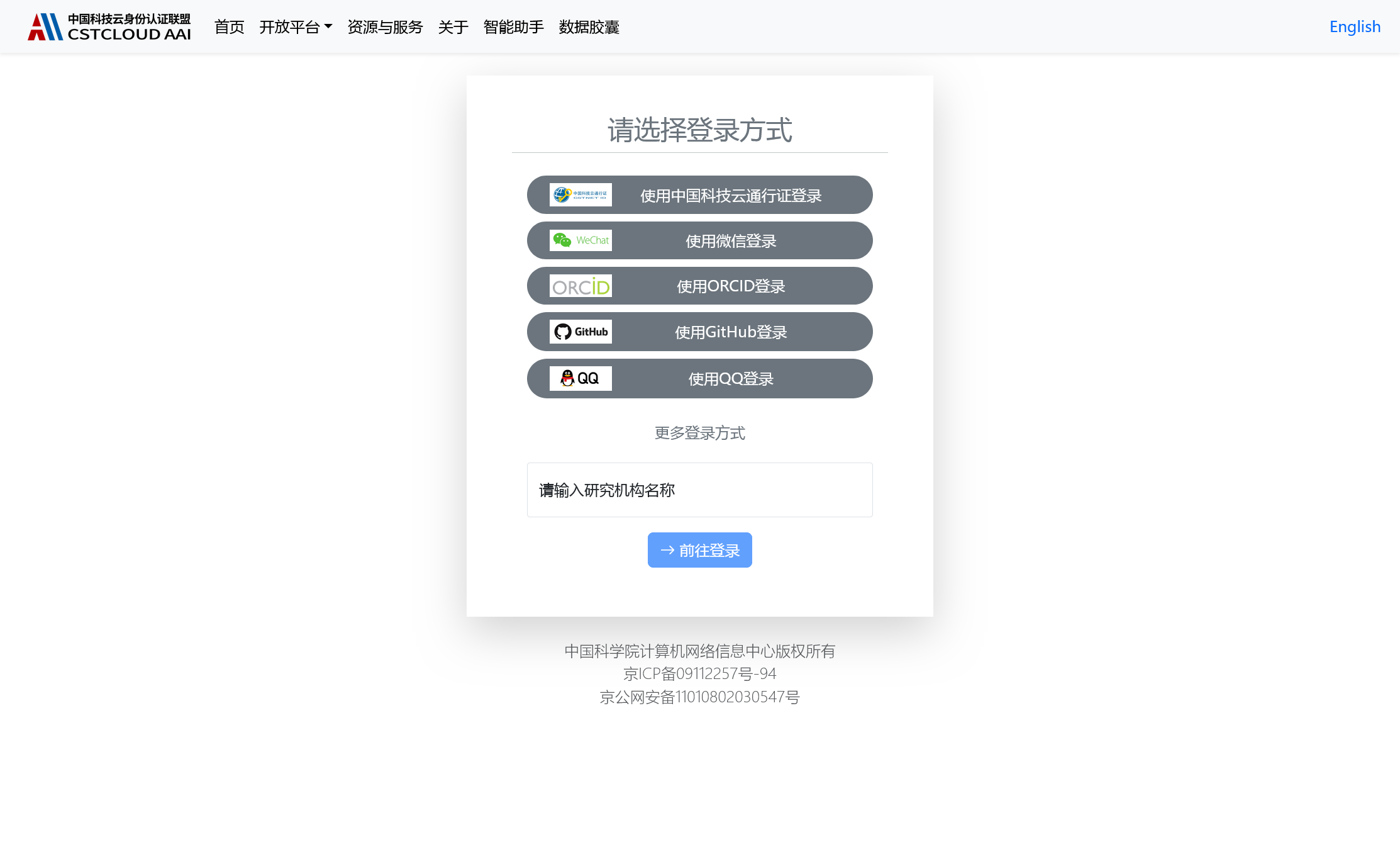Focus the 请输入研究机构名称 input field
This screenshot has height=842, width=1400.
[699, 490]
